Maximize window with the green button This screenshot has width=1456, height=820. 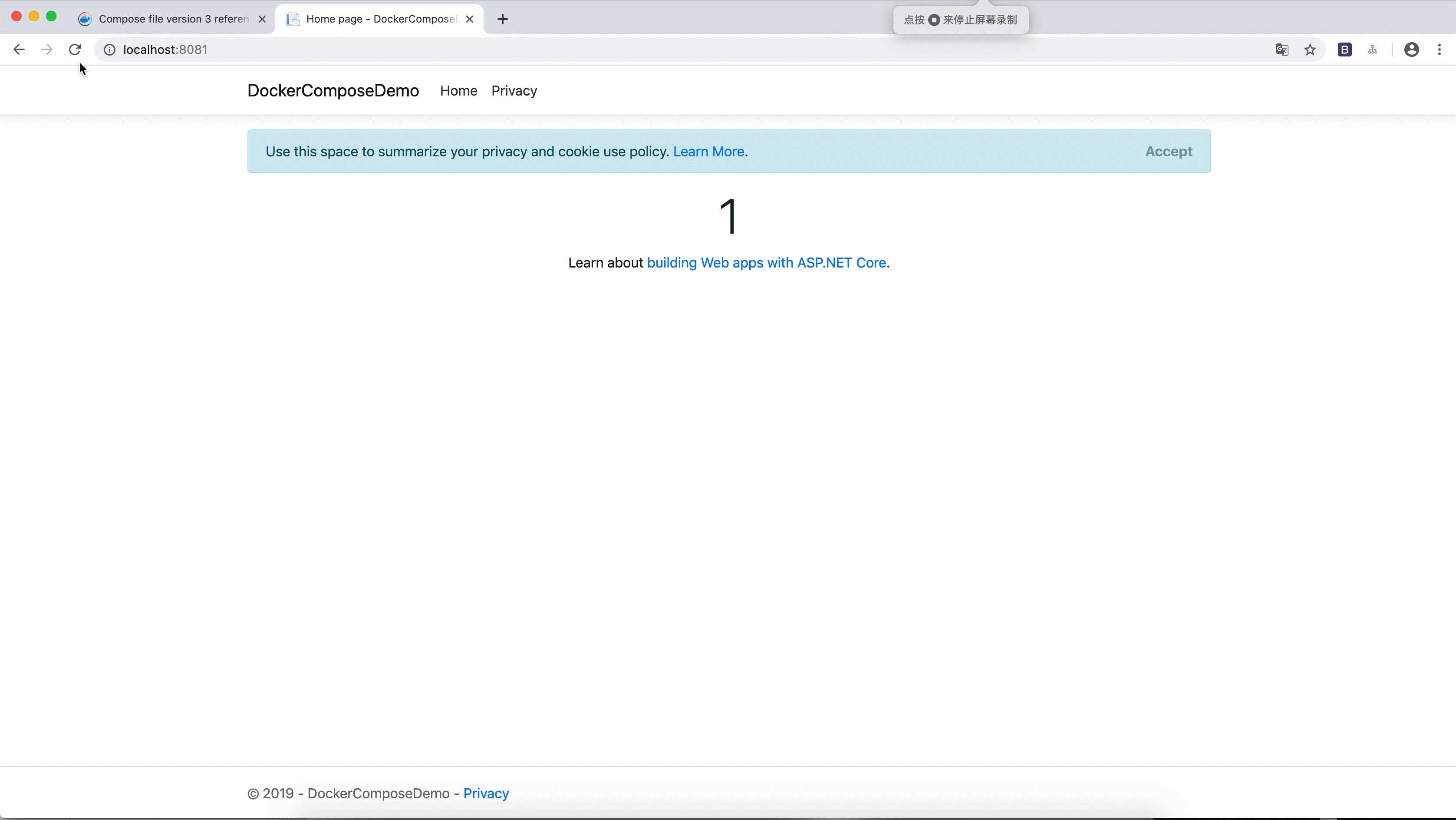[51, 17]
